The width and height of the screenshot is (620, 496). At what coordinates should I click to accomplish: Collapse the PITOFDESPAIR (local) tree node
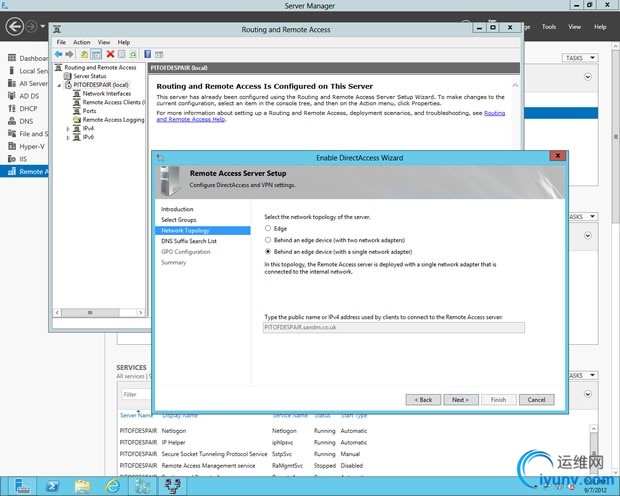[x=59, y=85]
